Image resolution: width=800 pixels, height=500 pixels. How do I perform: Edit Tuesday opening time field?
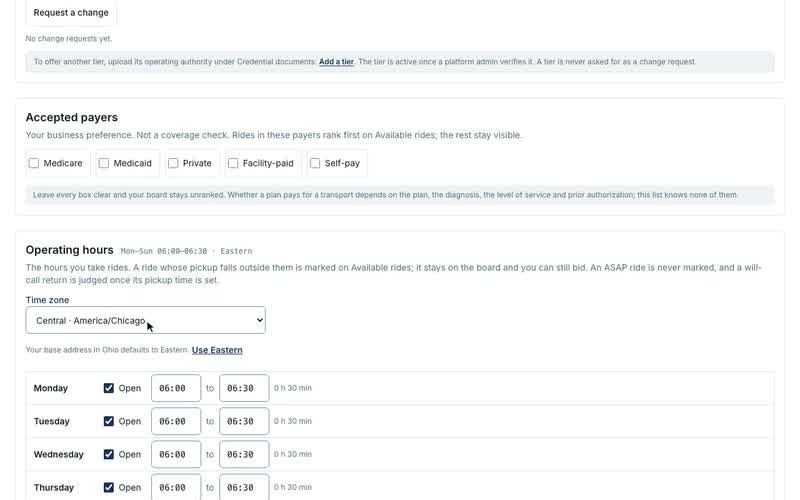coord(176,421)
